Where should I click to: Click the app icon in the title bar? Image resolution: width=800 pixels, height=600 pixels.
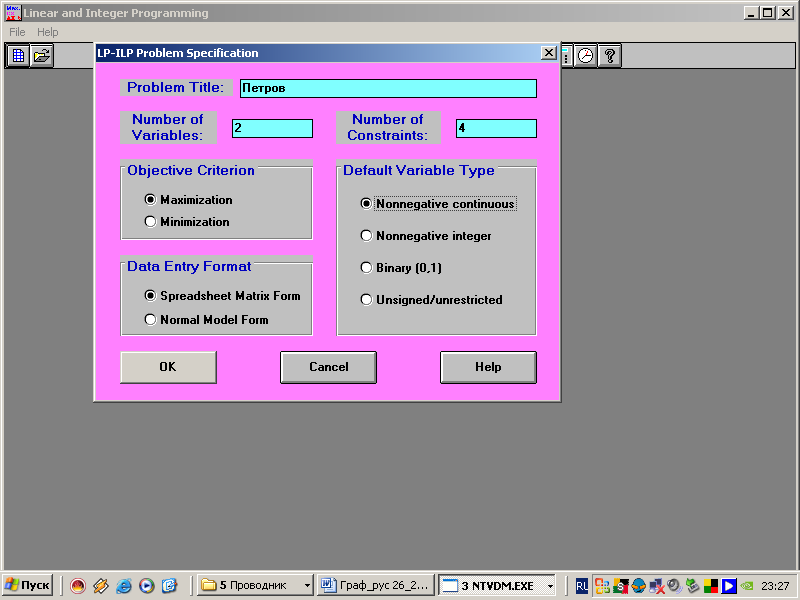[x=13, y=13]
